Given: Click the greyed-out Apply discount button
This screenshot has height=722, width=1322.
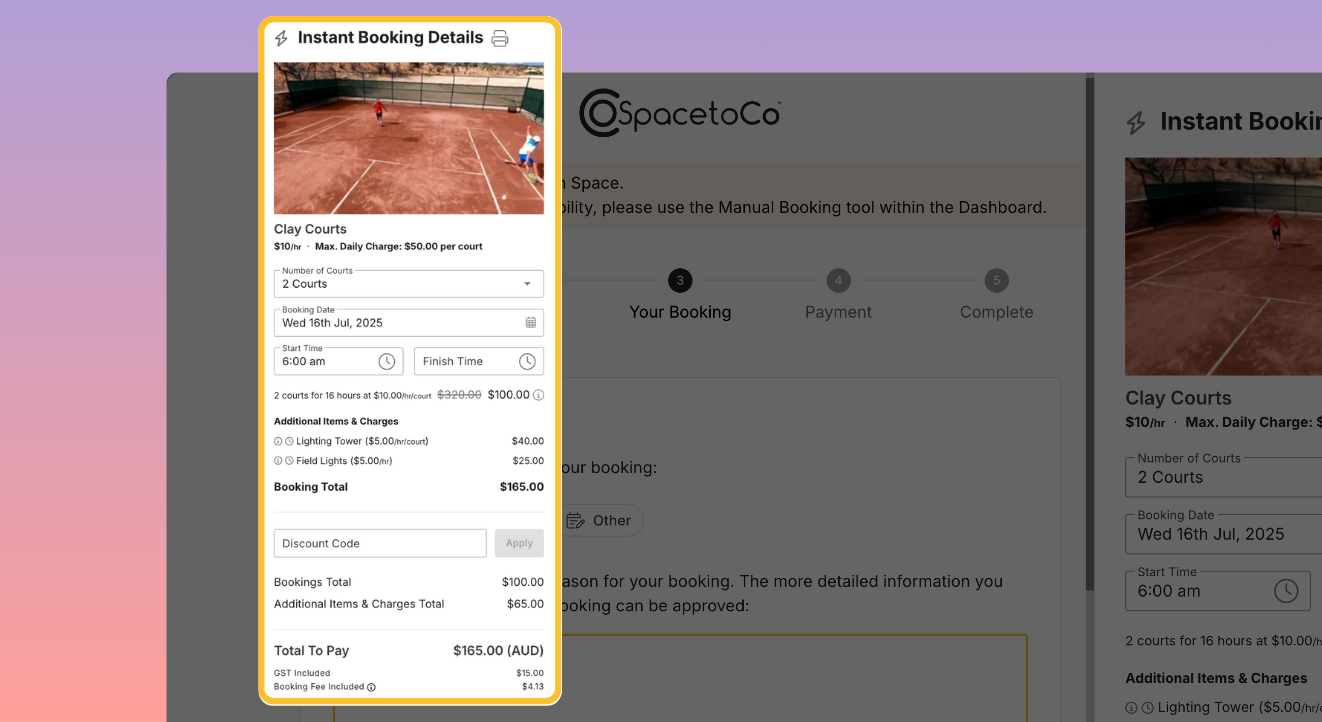Looking at the screenshot, I should (x=519, y=543).
